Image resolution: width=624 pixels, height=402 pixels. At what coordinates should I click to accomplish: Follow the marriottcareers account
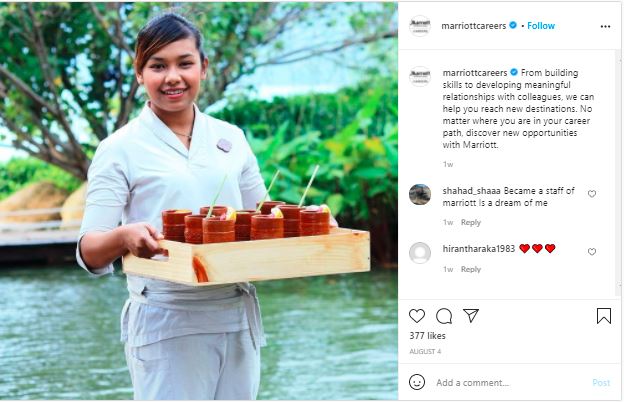(541, 26)
